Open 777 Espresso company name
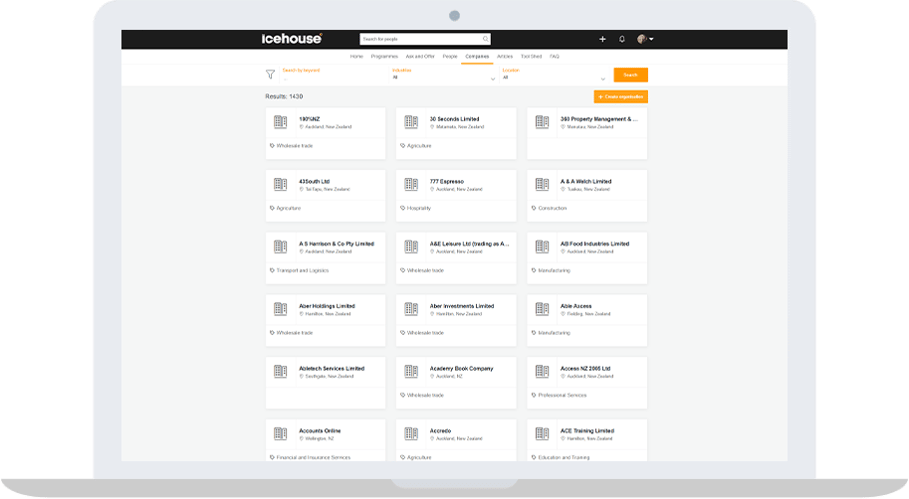Image resolution: width=909 pixels, height=499 pixels. click(447, 181)
